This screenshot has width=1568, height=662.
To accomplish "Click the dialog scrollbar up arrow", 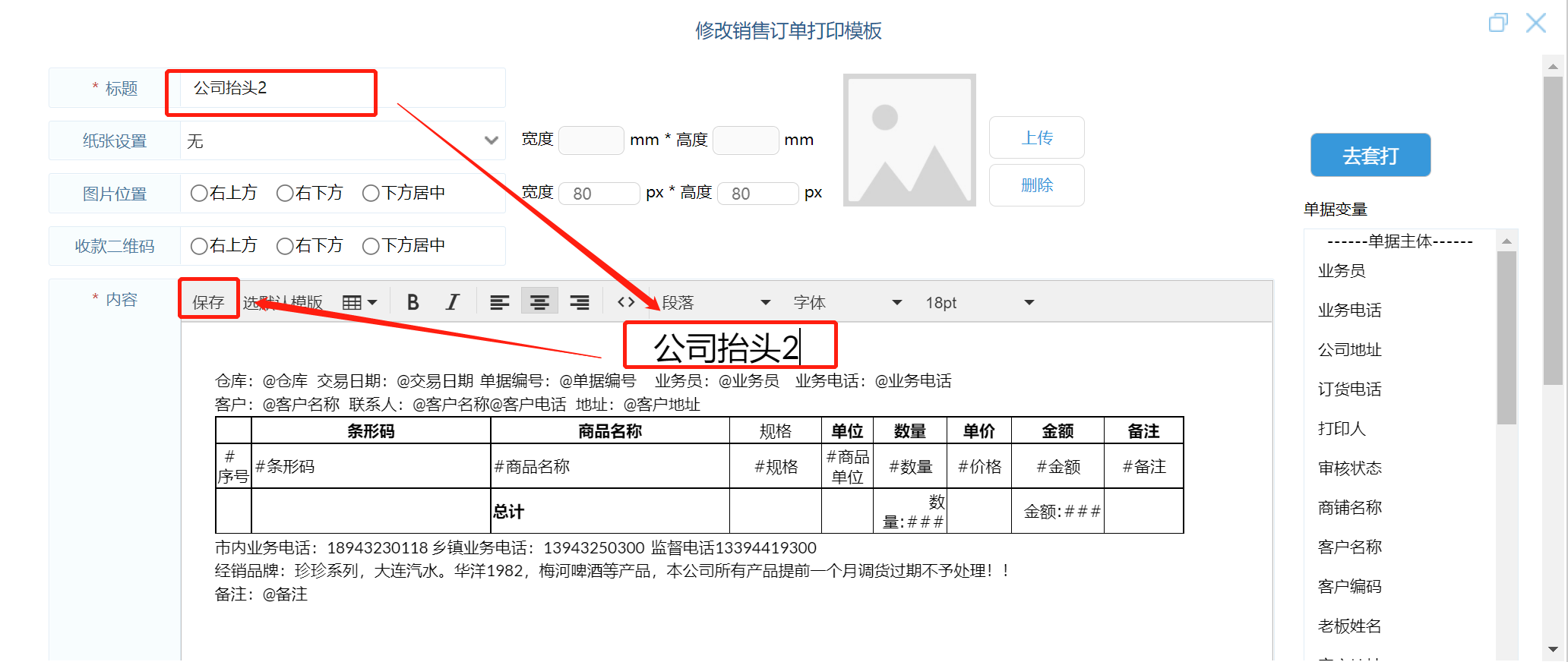I will tap(1554, 67).
